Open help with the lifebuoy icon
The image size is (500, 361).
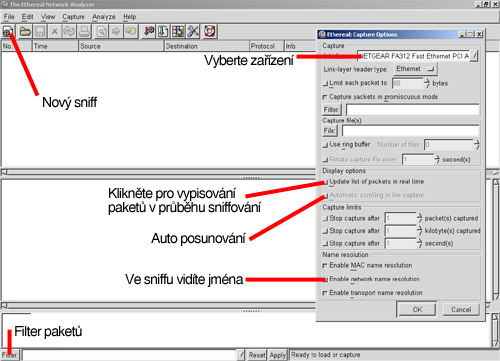pos(210,31)
